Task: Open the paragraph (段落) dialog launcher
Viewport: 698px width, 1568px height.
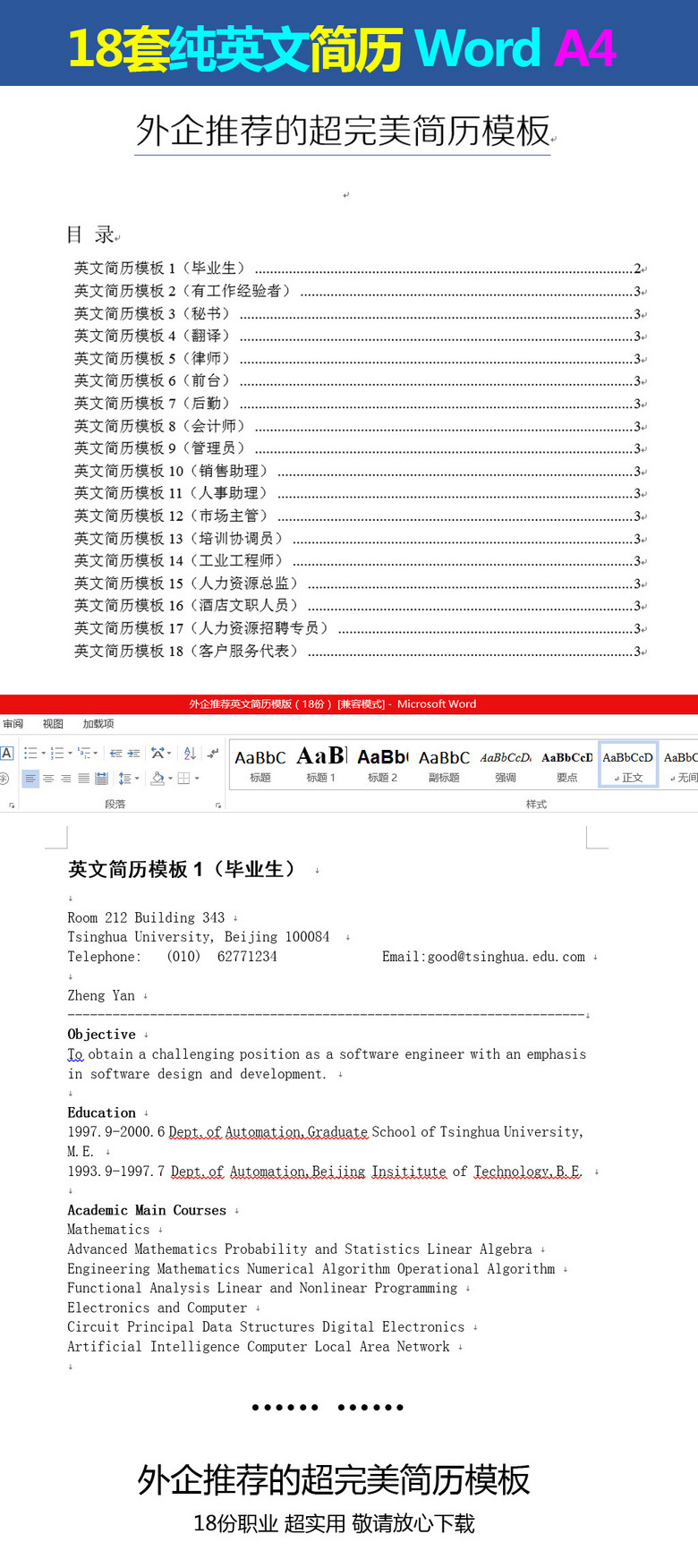Action: point(218,805)
